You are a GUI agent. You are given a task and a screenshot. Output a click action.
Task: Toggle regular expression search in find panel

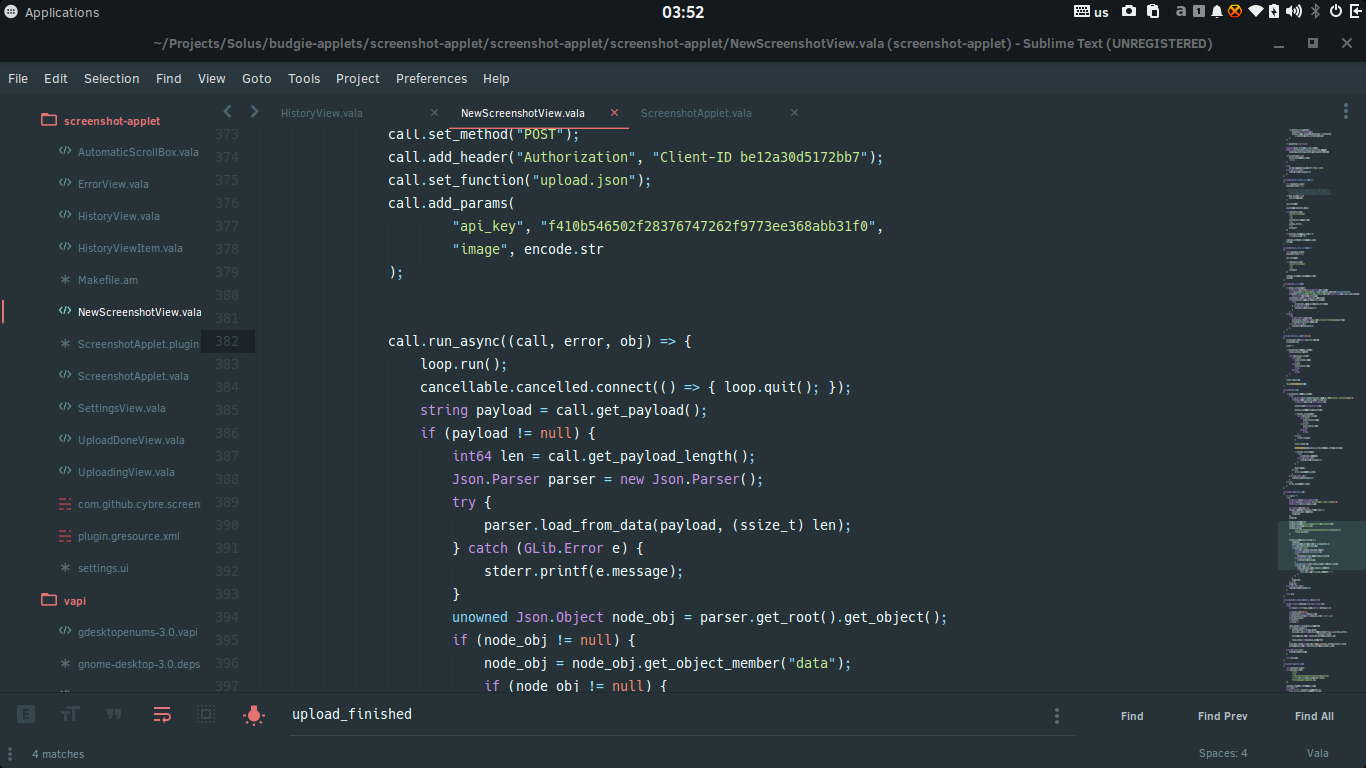26,714
